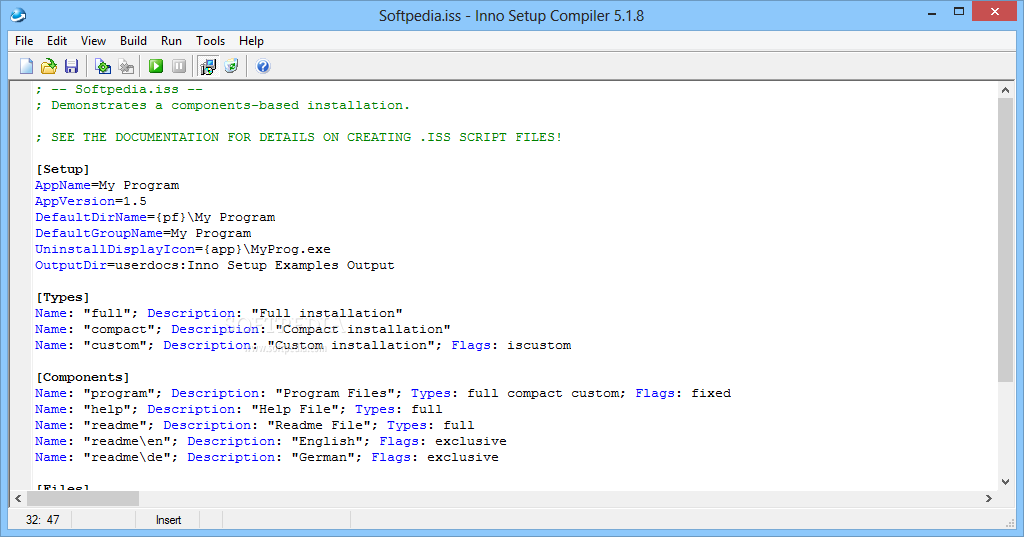Click the AppVersion=1.5 line

coord(91,201)
